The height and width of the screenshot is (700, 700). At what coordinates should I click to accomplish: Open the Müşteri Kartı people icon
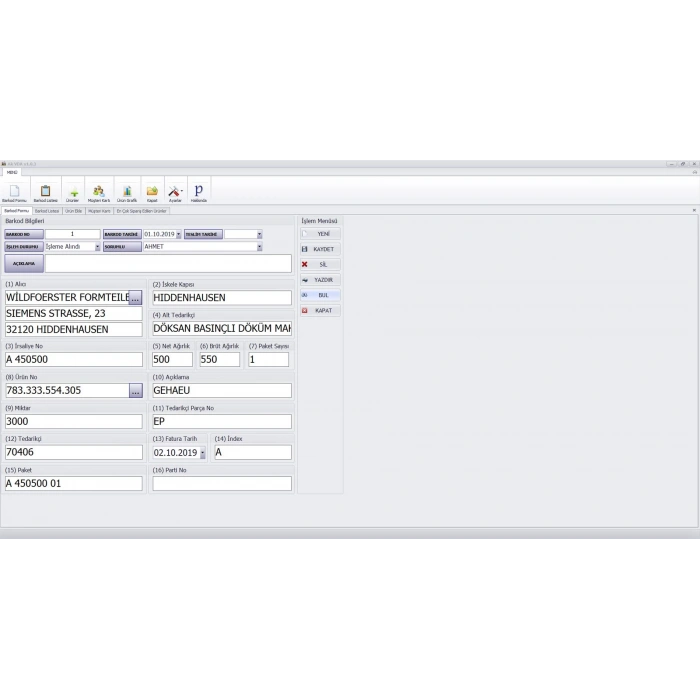point(99,193)
